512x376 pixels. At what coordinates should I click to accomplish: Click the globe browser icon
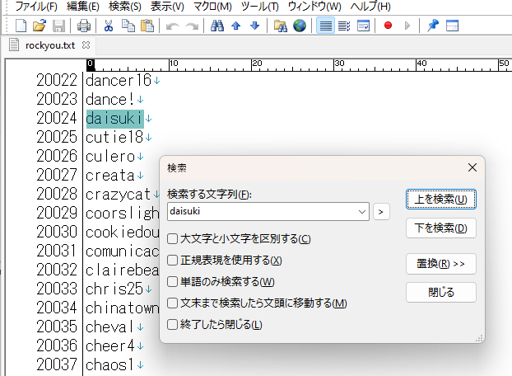pyautogui.click(x=300, y=26)
